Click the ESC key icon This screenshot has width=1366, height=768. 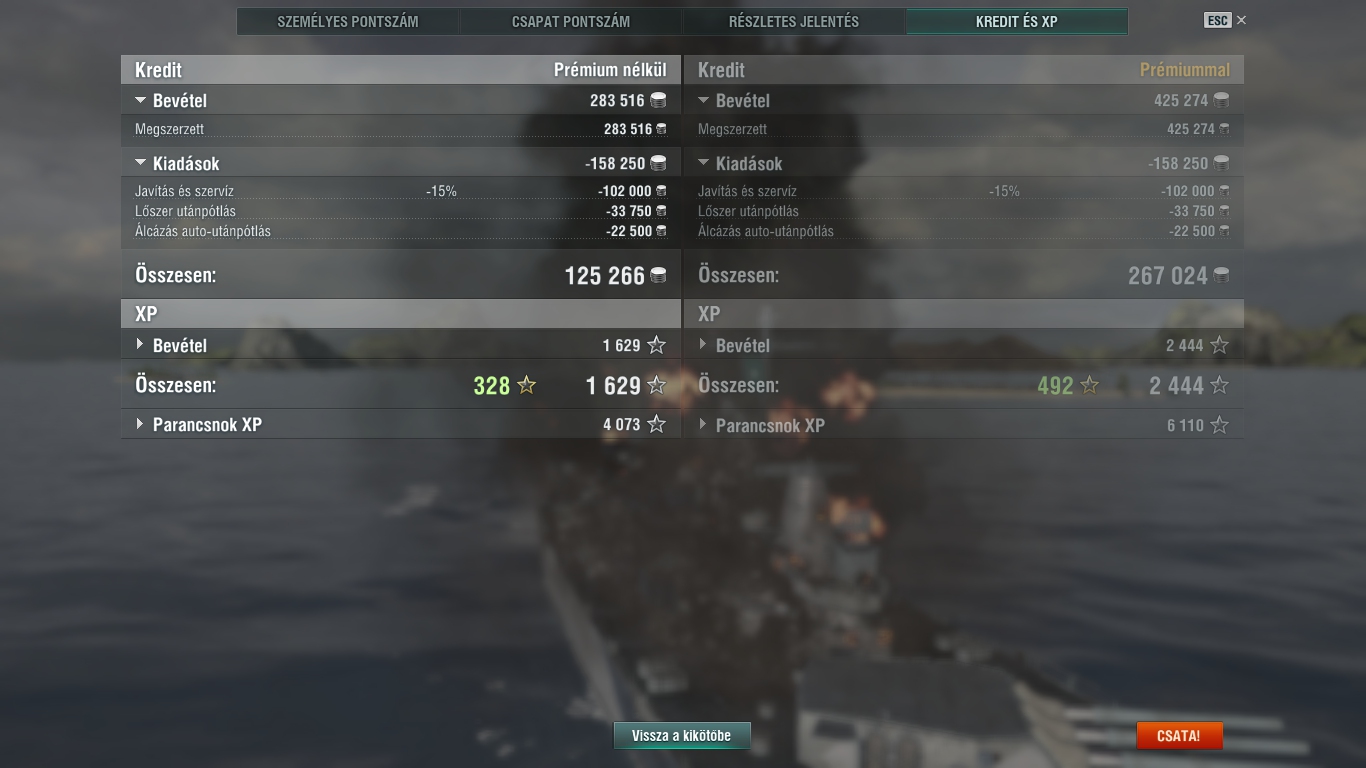(x=1217, y=20)
